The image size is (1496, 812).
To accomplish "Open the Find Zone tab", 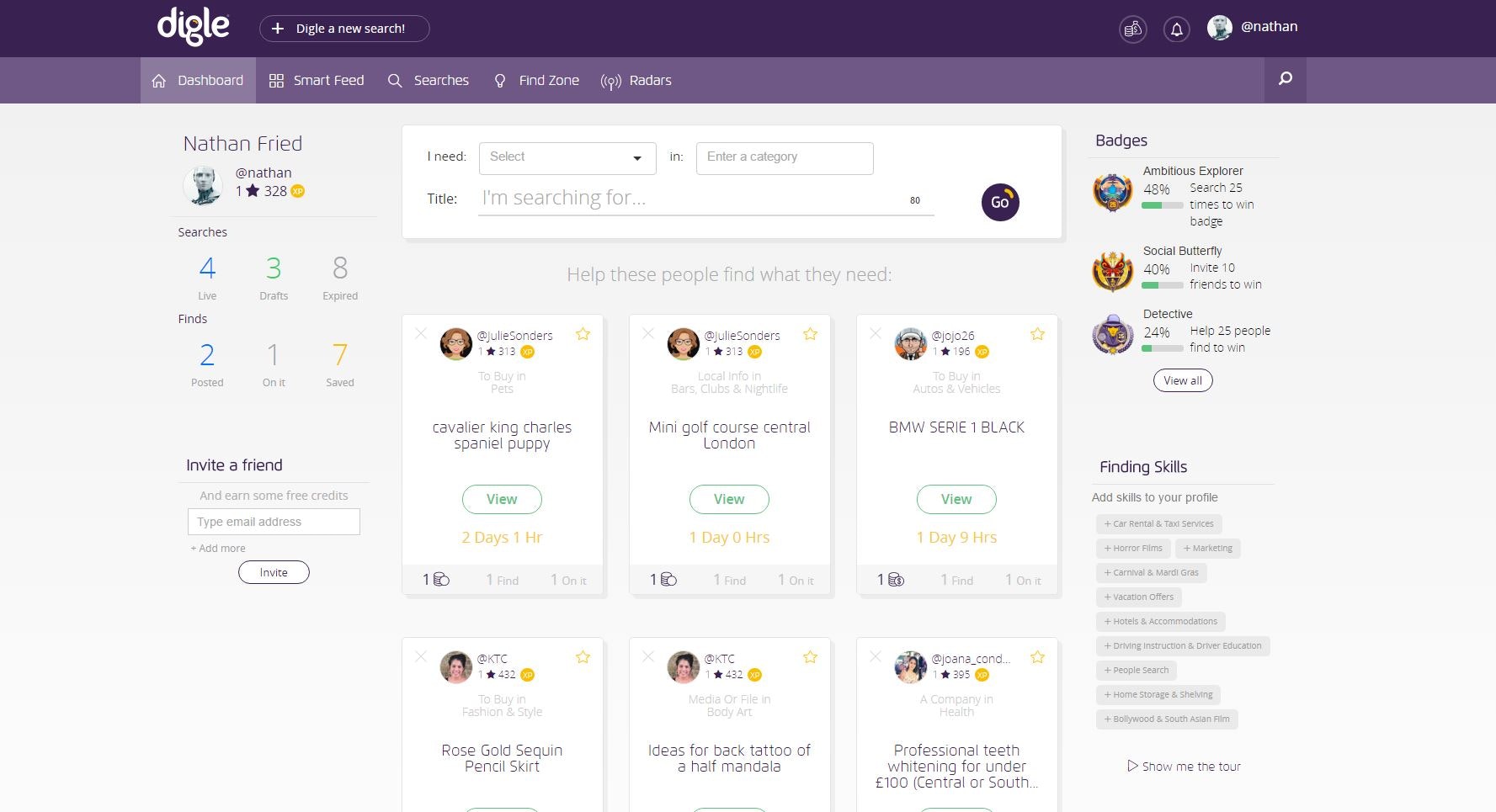I will tap(536, 80).
